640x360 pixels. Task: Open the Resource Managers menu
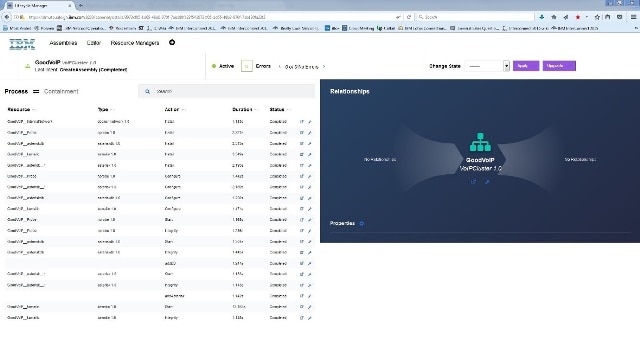(x=135, y=43)
